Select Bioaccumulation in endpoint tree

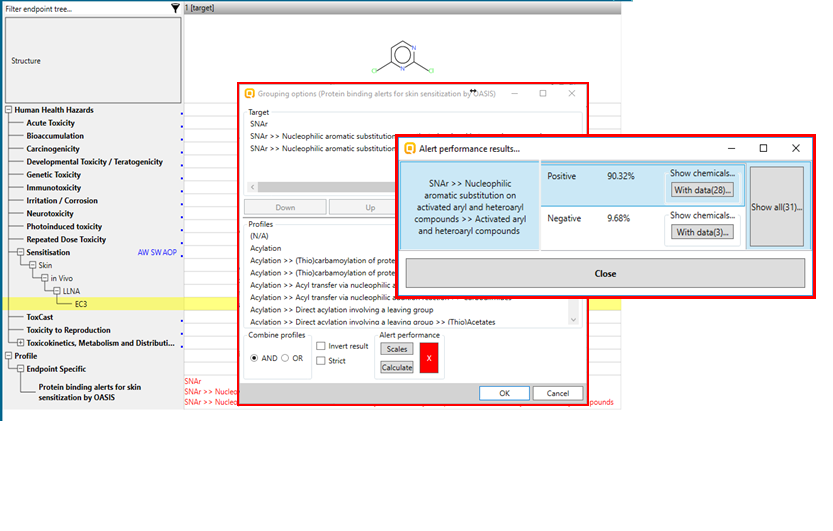55,136
